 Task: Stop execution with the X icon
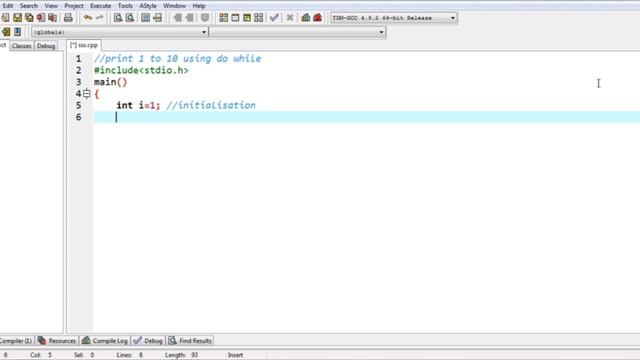(x=290, y=18)
